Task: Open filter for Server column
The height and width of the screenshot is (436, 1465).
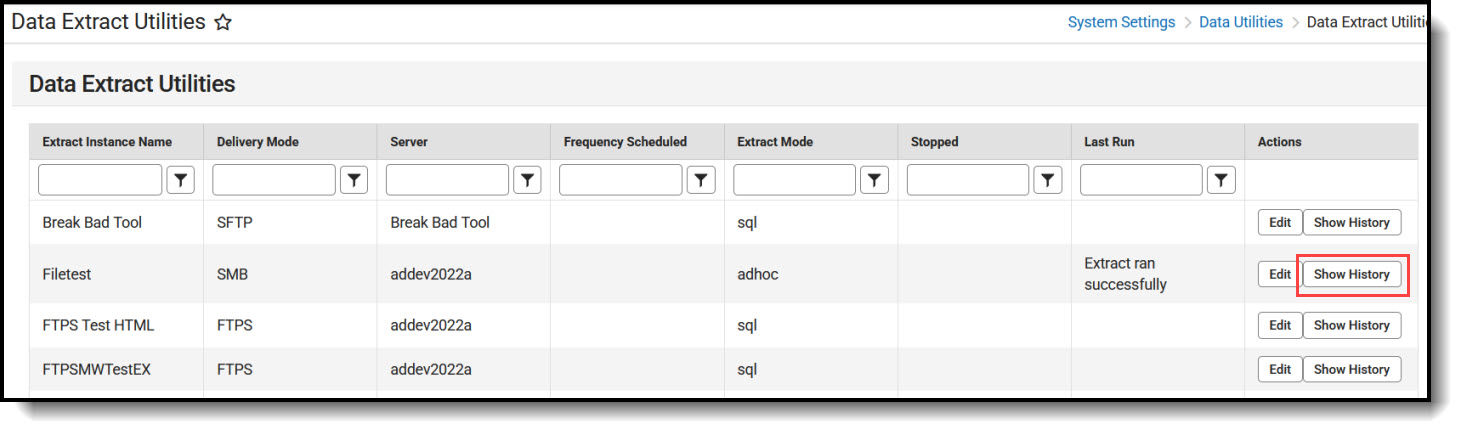Action: (527, 180)
